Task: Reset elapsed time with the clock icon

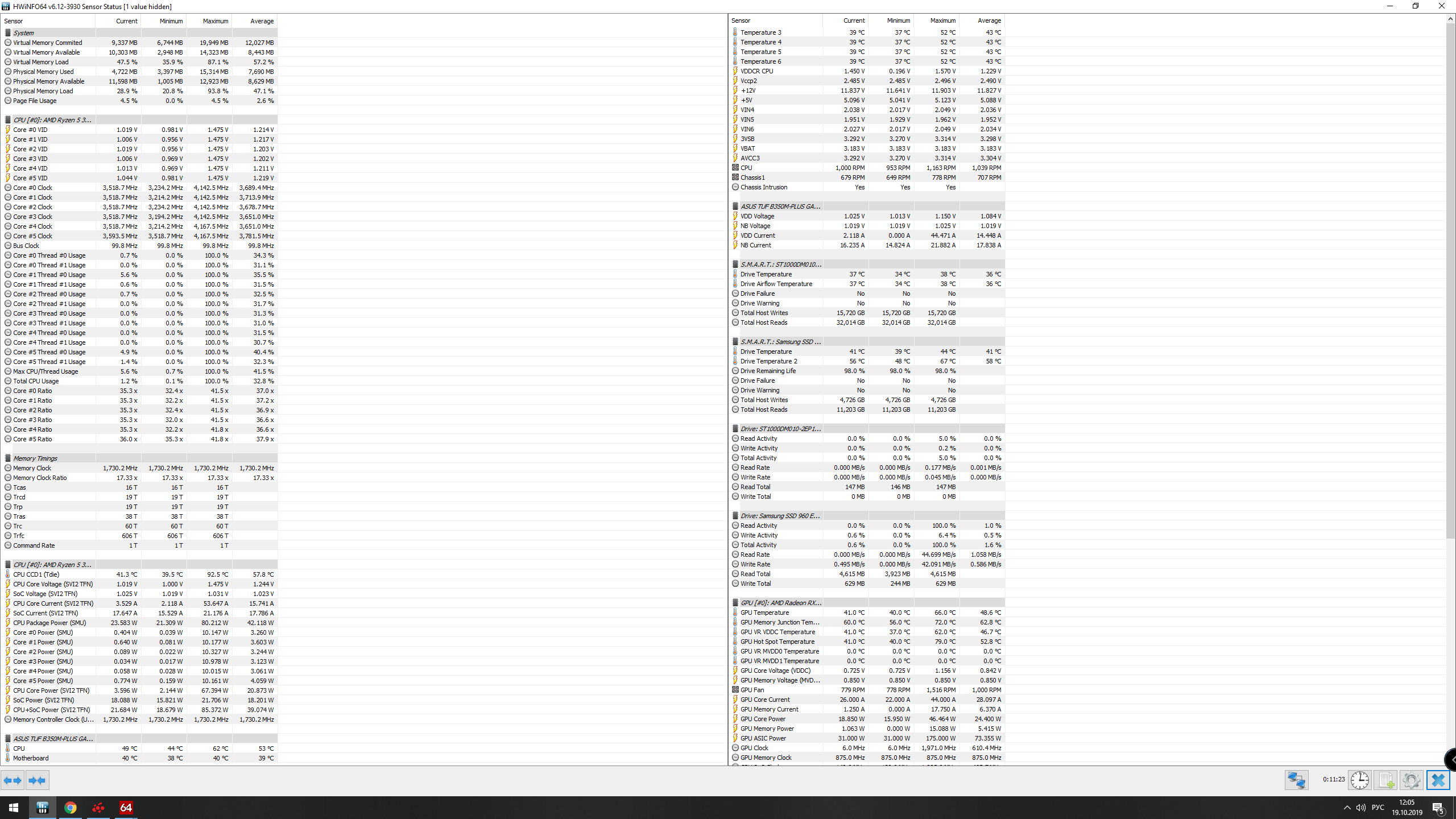Action: click(x=1360, y=780)
